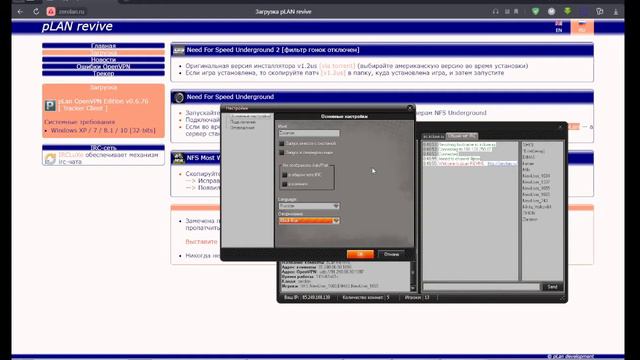Select the third item in the settings tree
640x360 pixels.
coord(242,128)
